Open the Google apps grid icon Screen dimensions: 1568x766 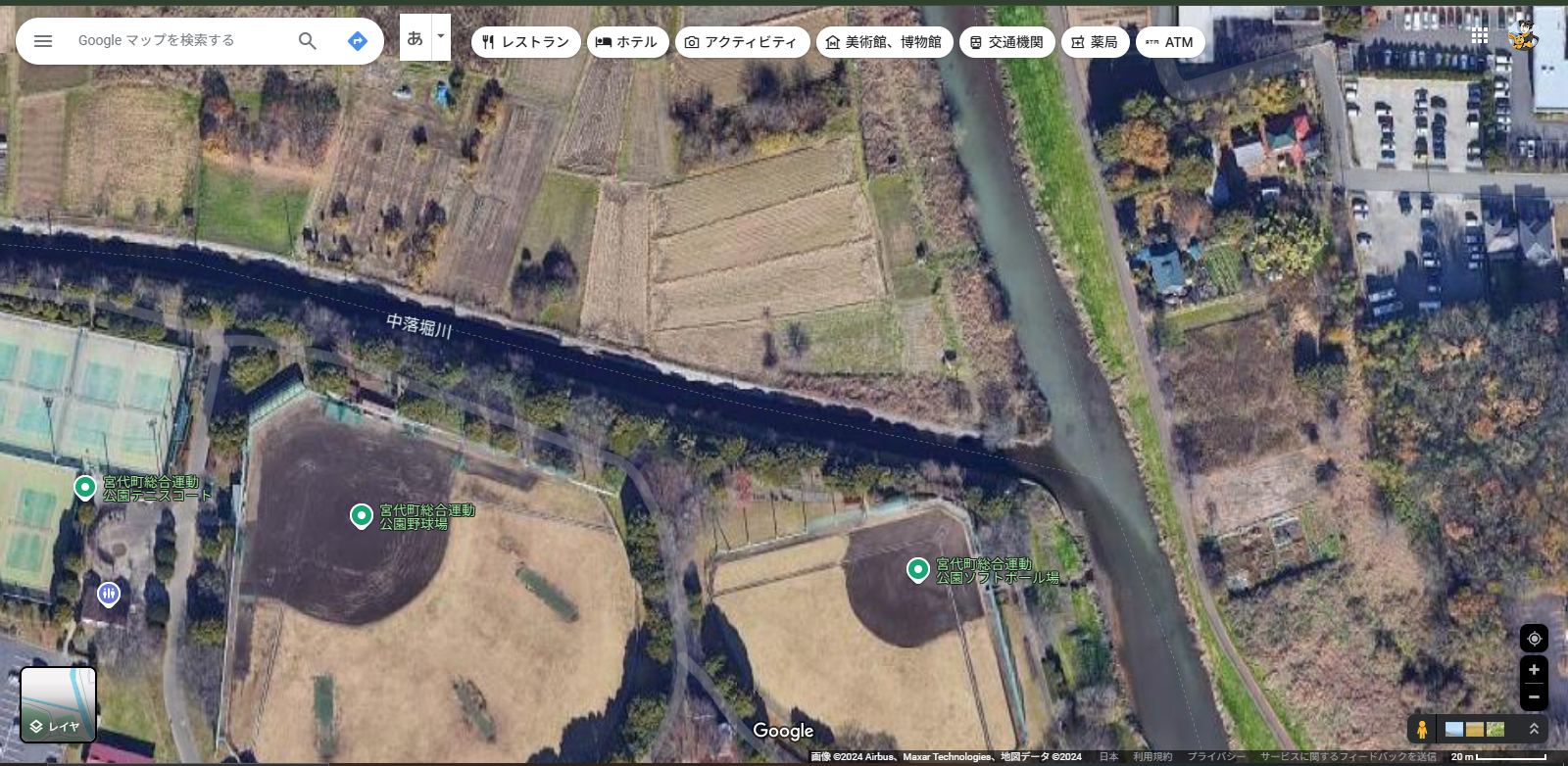click(x=1480, y=35)
